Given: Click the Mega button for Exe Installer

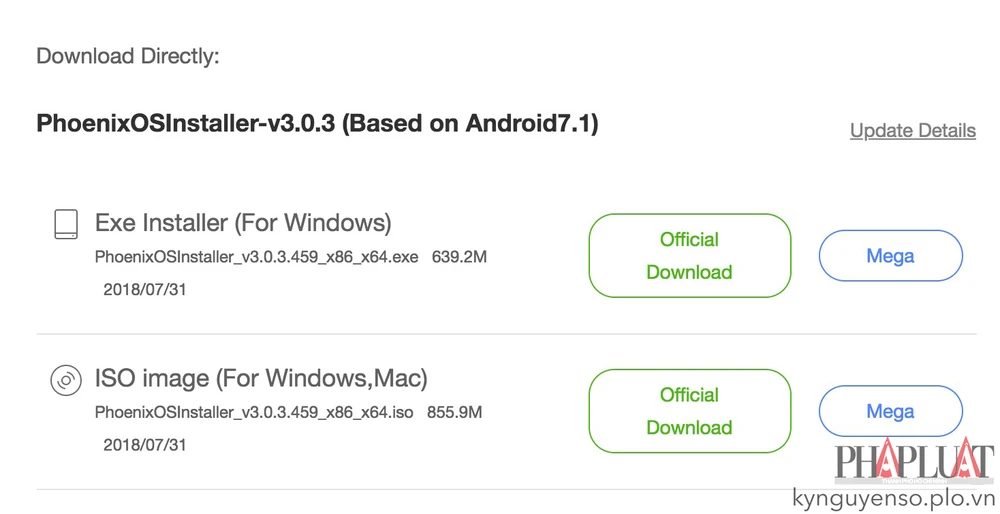Looking at the screenshot, I should (x=890, y=256).
